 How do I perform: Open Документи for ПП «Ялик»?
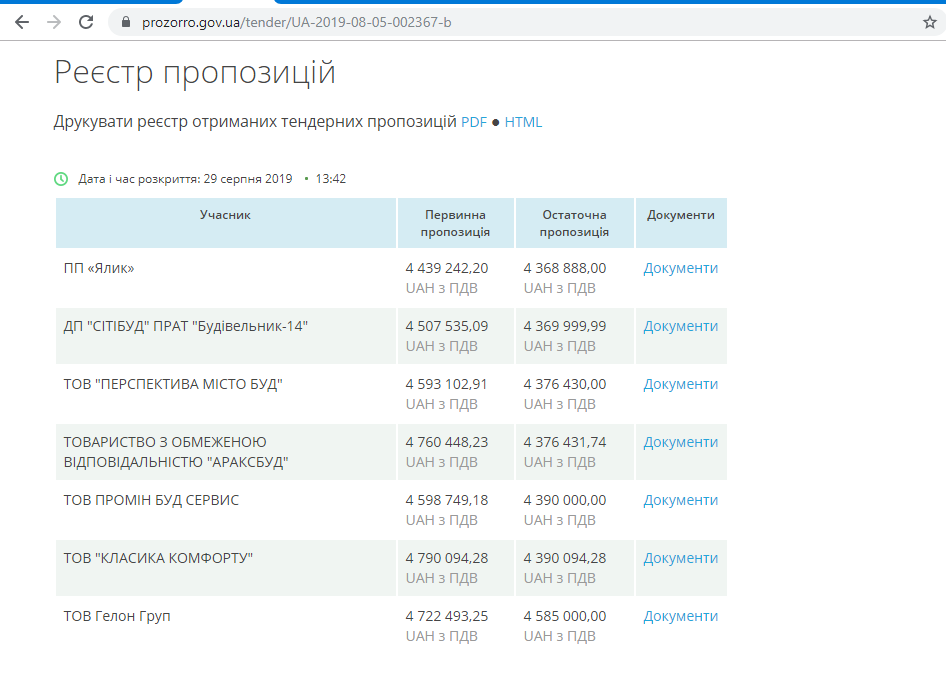[681, 268]
